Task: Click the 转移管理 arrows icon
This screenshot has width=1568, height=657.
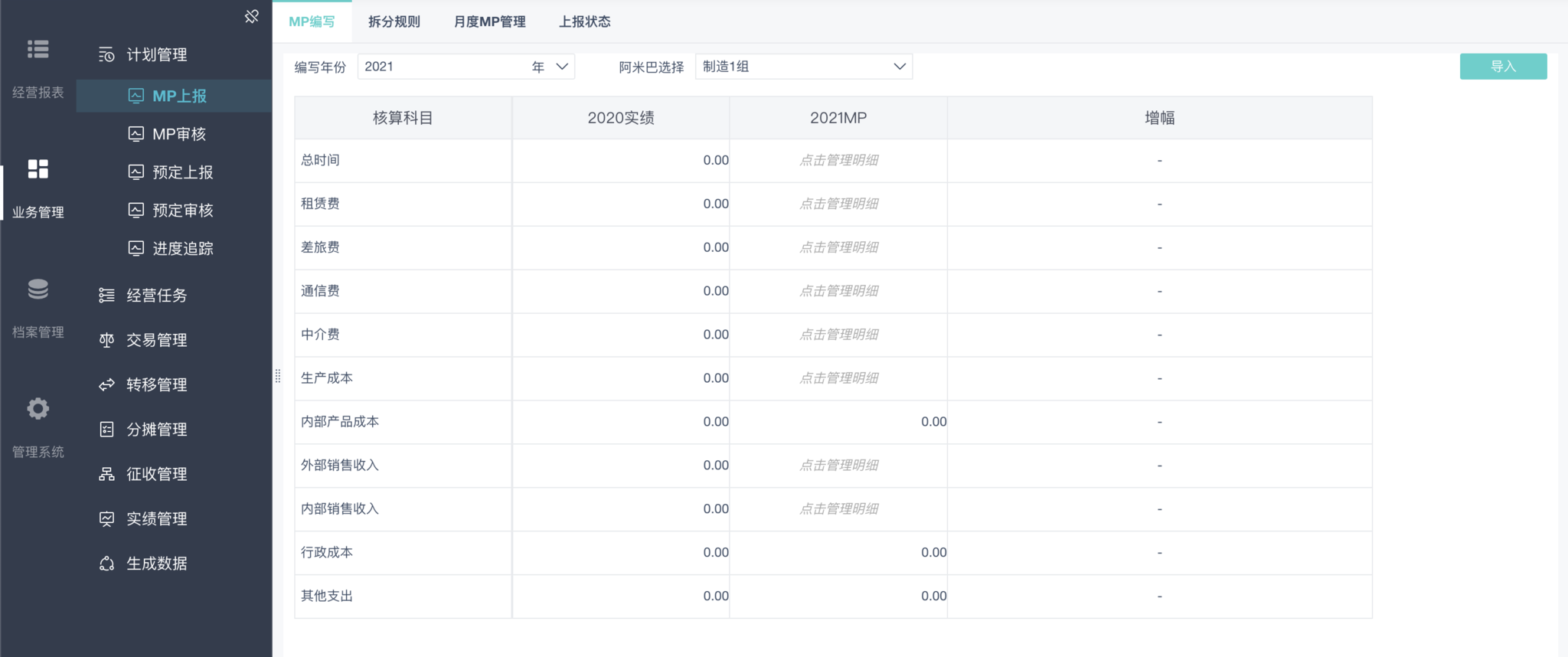Action: pyautogui.click(x=107, y=384)
